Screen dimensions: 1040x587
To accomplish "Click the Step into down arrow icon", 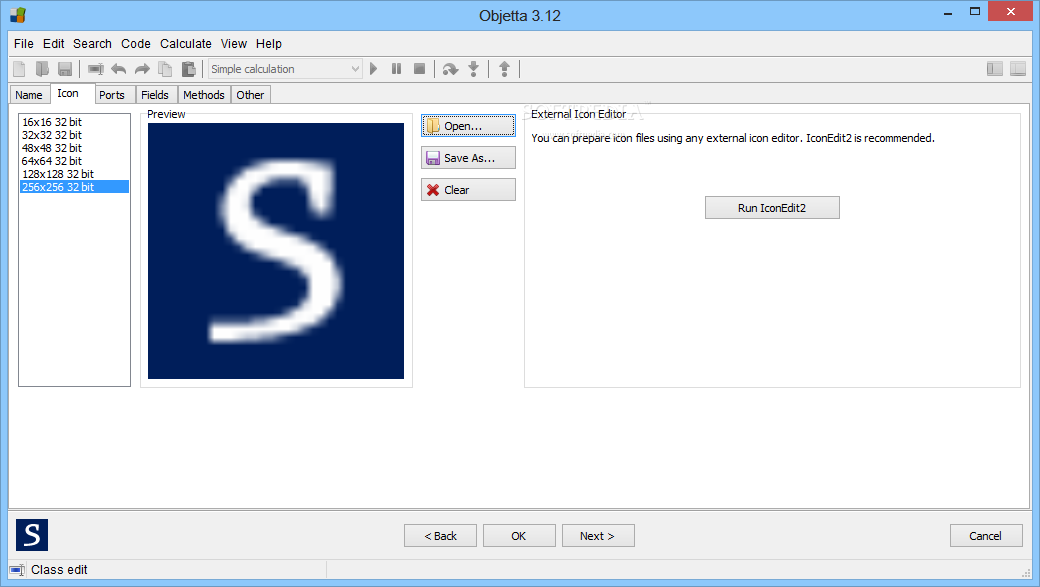I will (474, 69).
